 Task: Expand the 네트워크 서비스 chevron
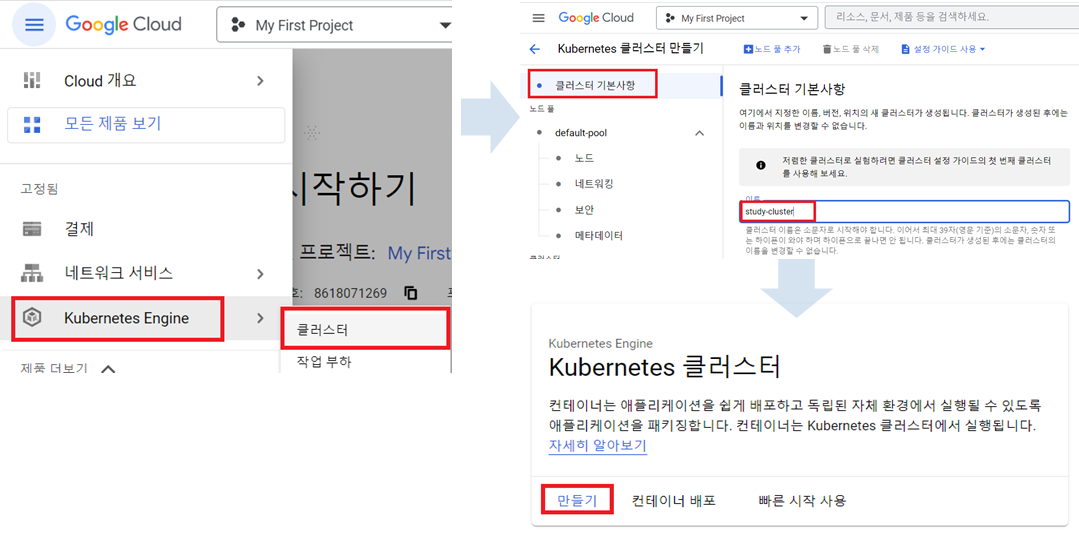[260, 274]
